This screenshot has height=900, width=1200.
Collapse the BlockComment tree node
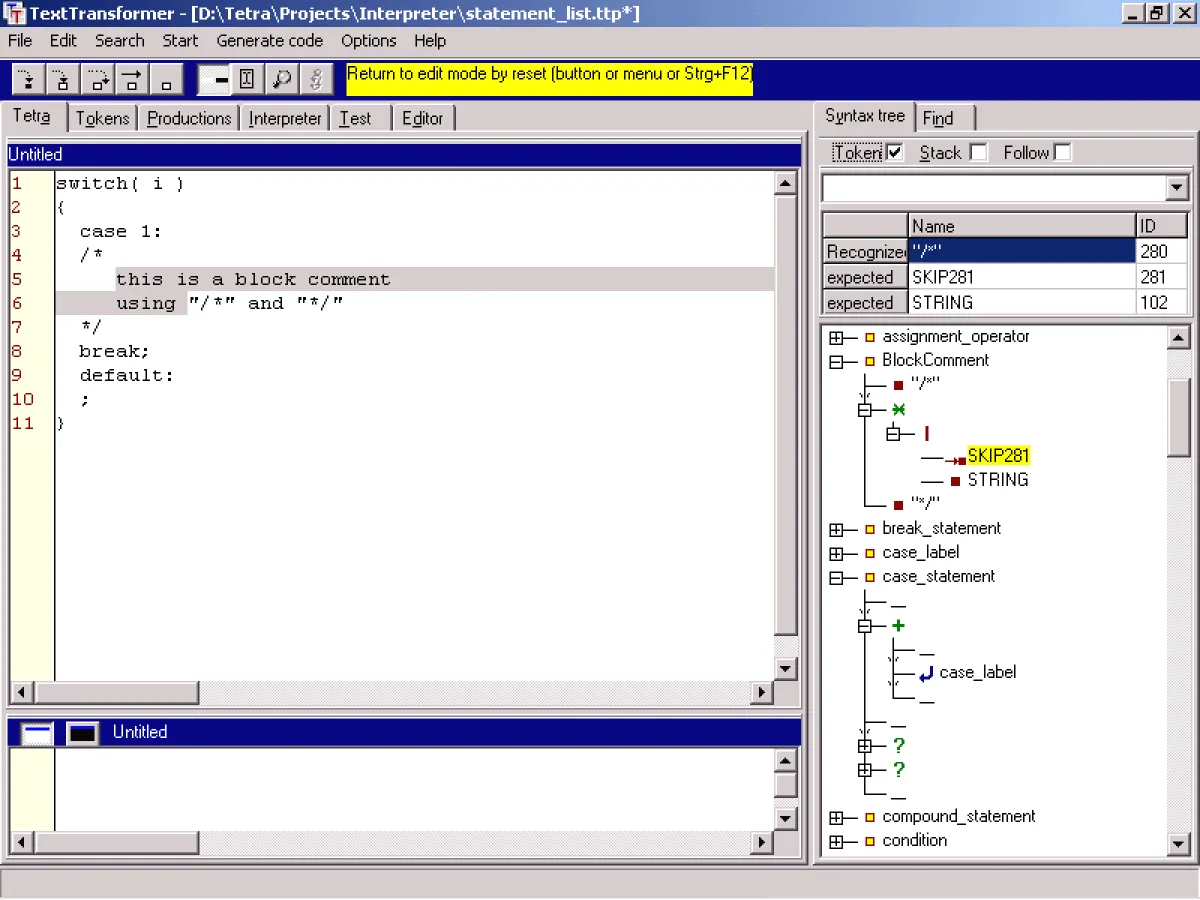(838, 360)
